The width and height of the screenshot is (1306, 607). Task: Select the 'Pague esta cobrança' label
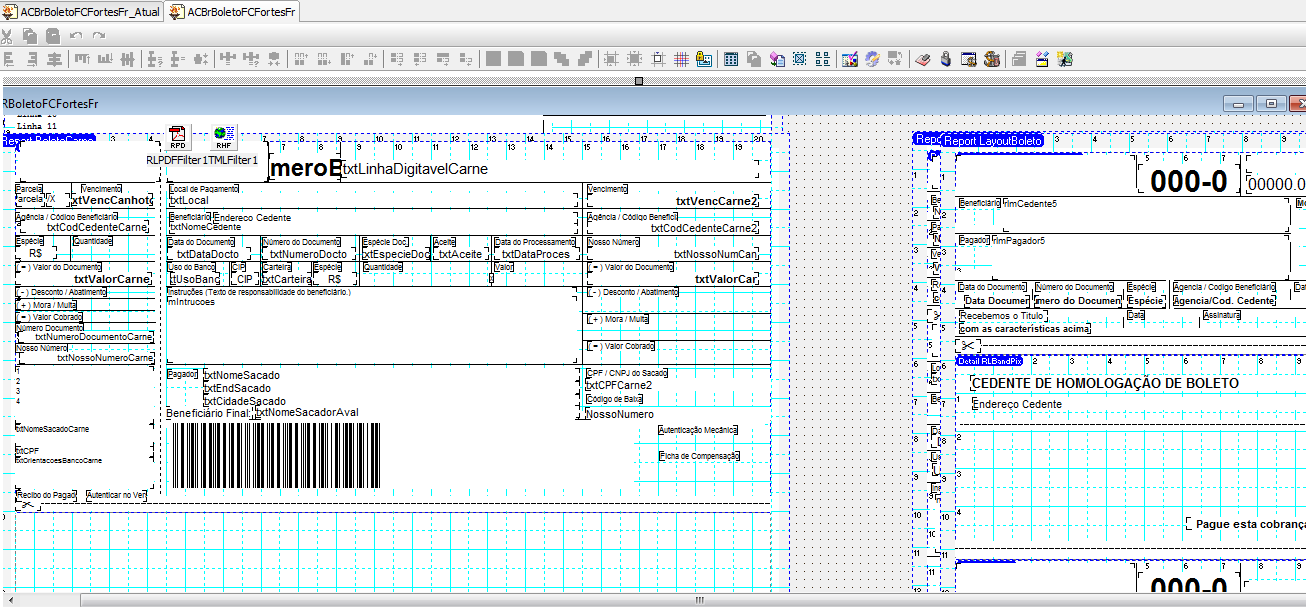1250,523
